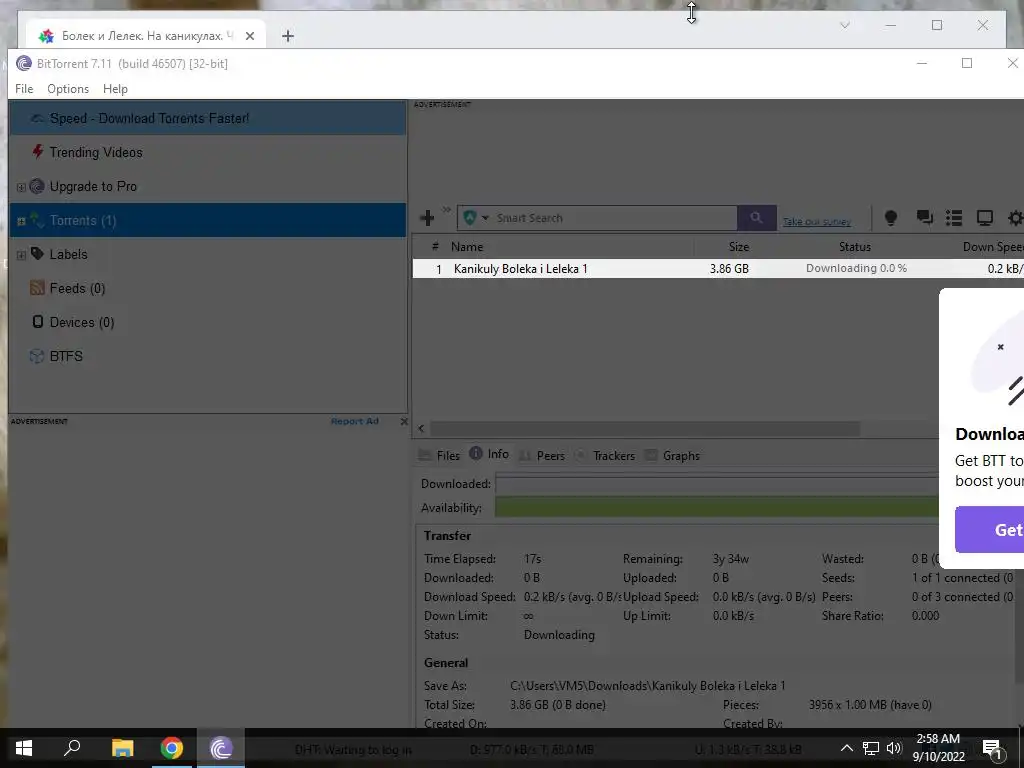Switch to the Graphs tab

[x=673, y=455]
